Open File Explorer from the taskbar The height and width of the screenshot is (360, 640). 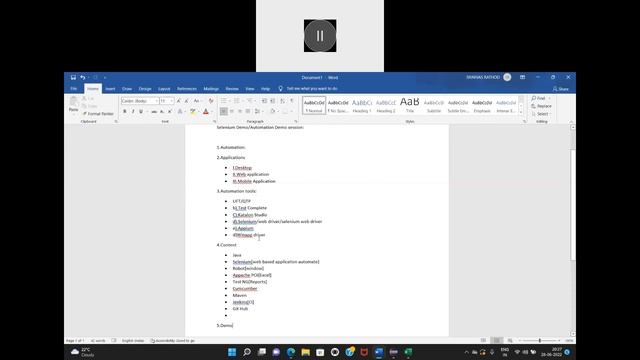(x=305, y=352)
